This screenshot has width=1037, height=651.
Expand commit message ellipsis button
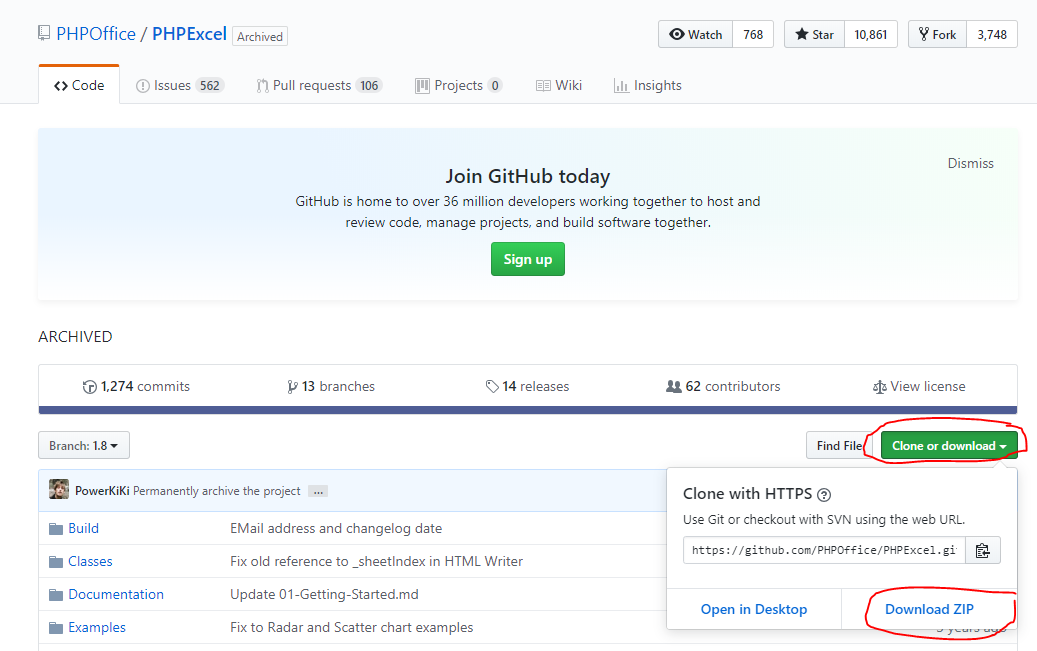pos(318,492)
